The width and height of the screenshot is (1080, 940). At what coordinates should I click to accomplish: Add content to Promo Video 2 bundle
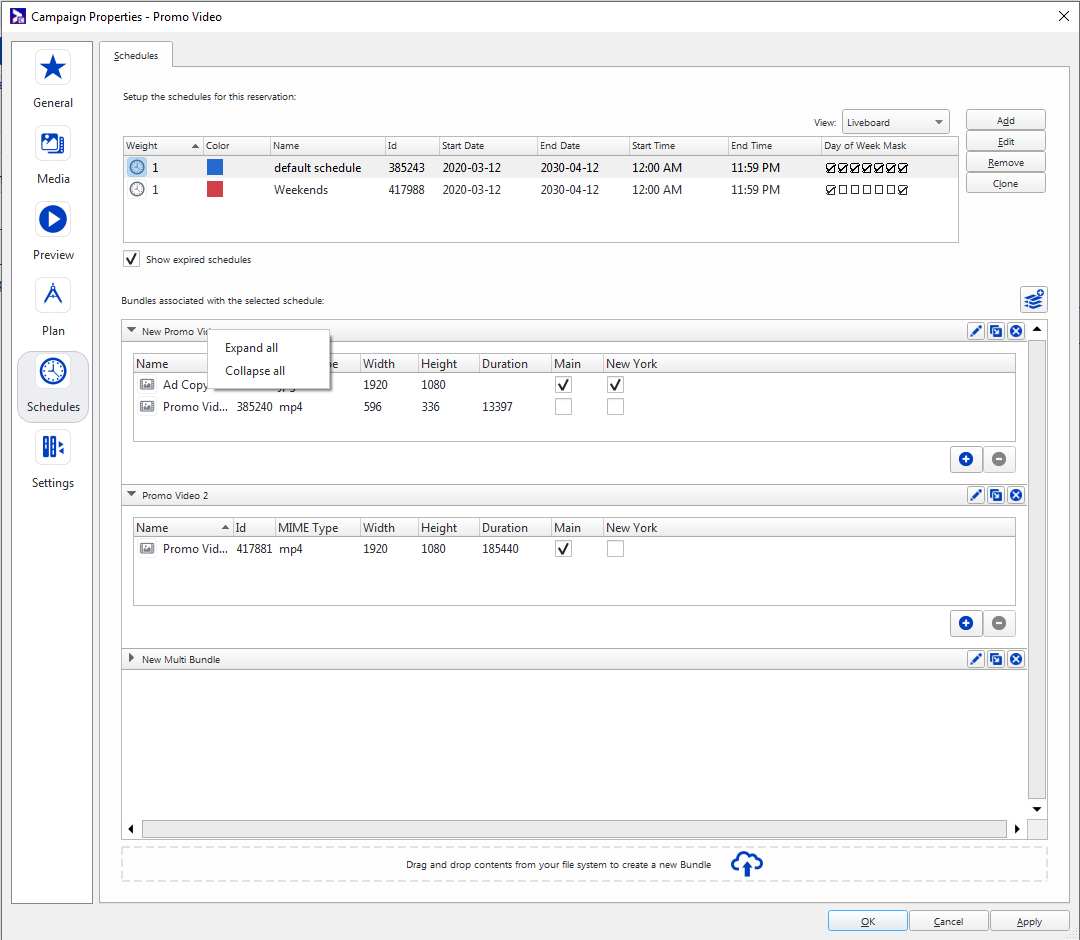pyautogui.click(x=966, y=623)
